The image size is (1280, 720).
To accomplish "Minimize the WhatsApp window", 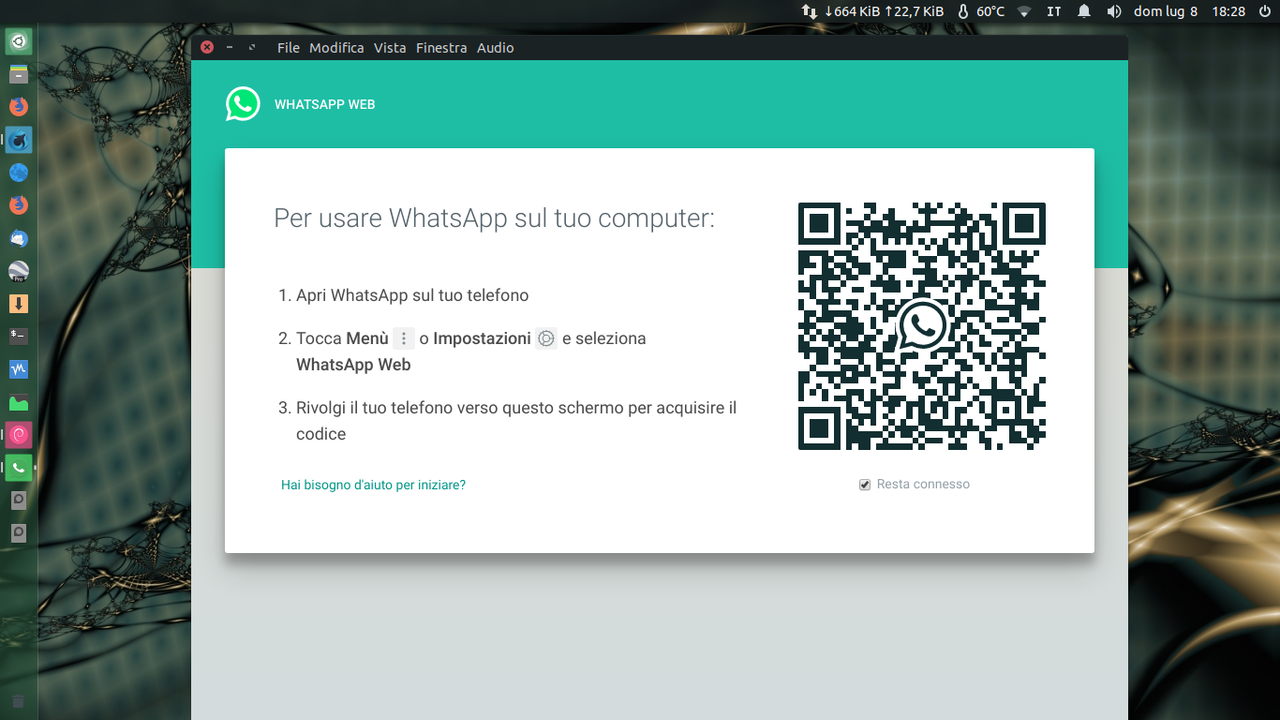I will point(230,47).
